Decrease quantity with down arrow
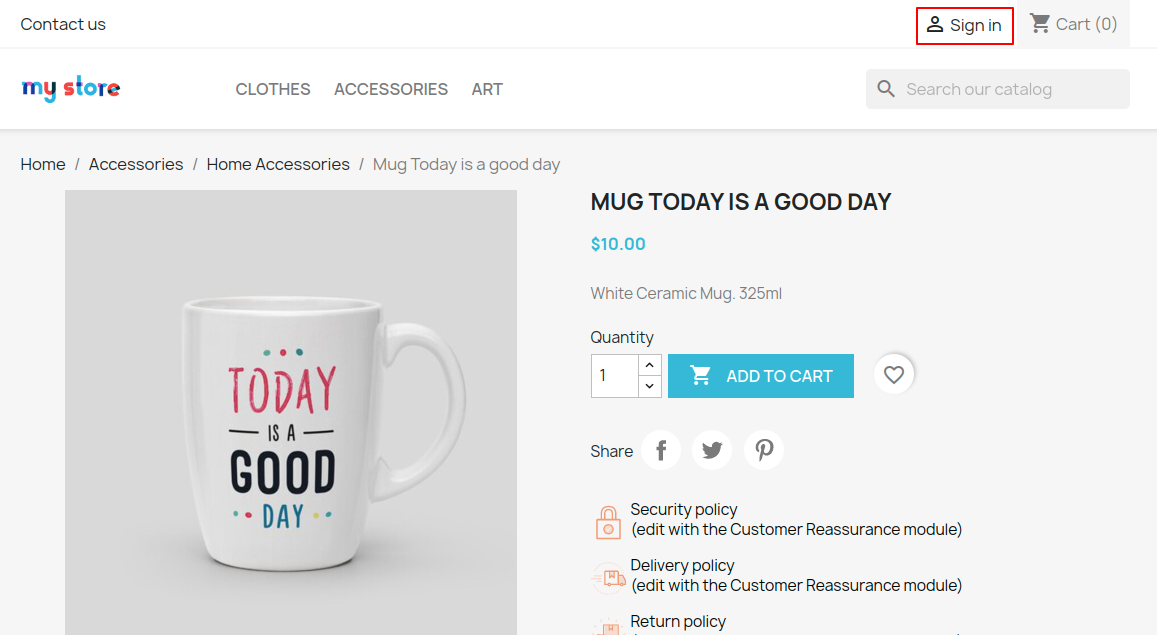The image size is (1157, 635). click(x=650, y=386)
